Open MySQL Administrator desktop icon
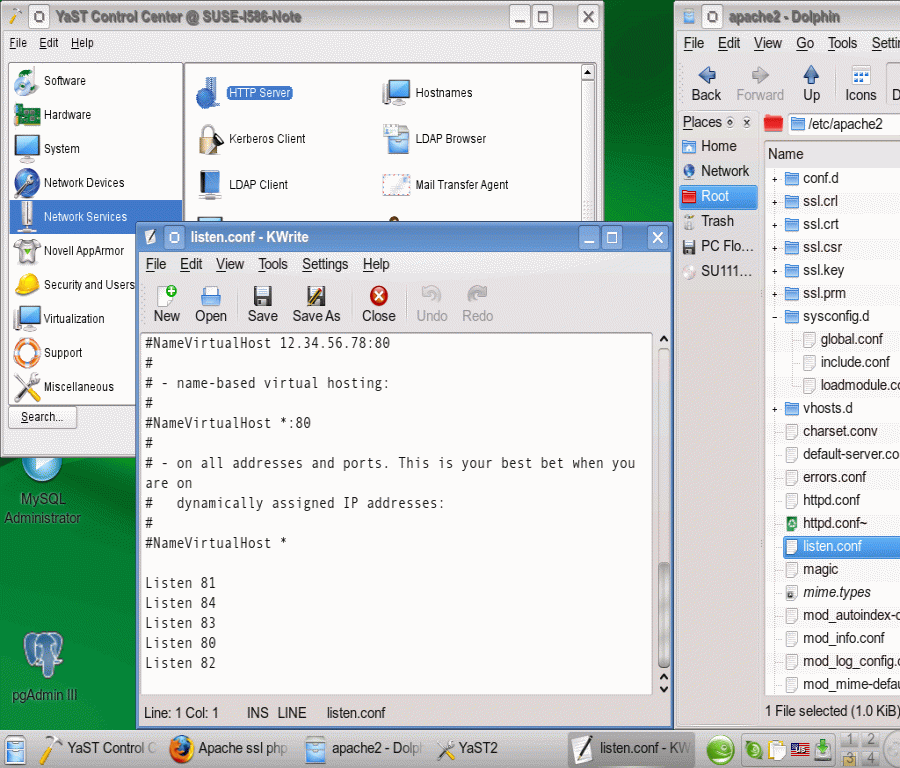Screen dimensions: 900x768 coord(42,492)
